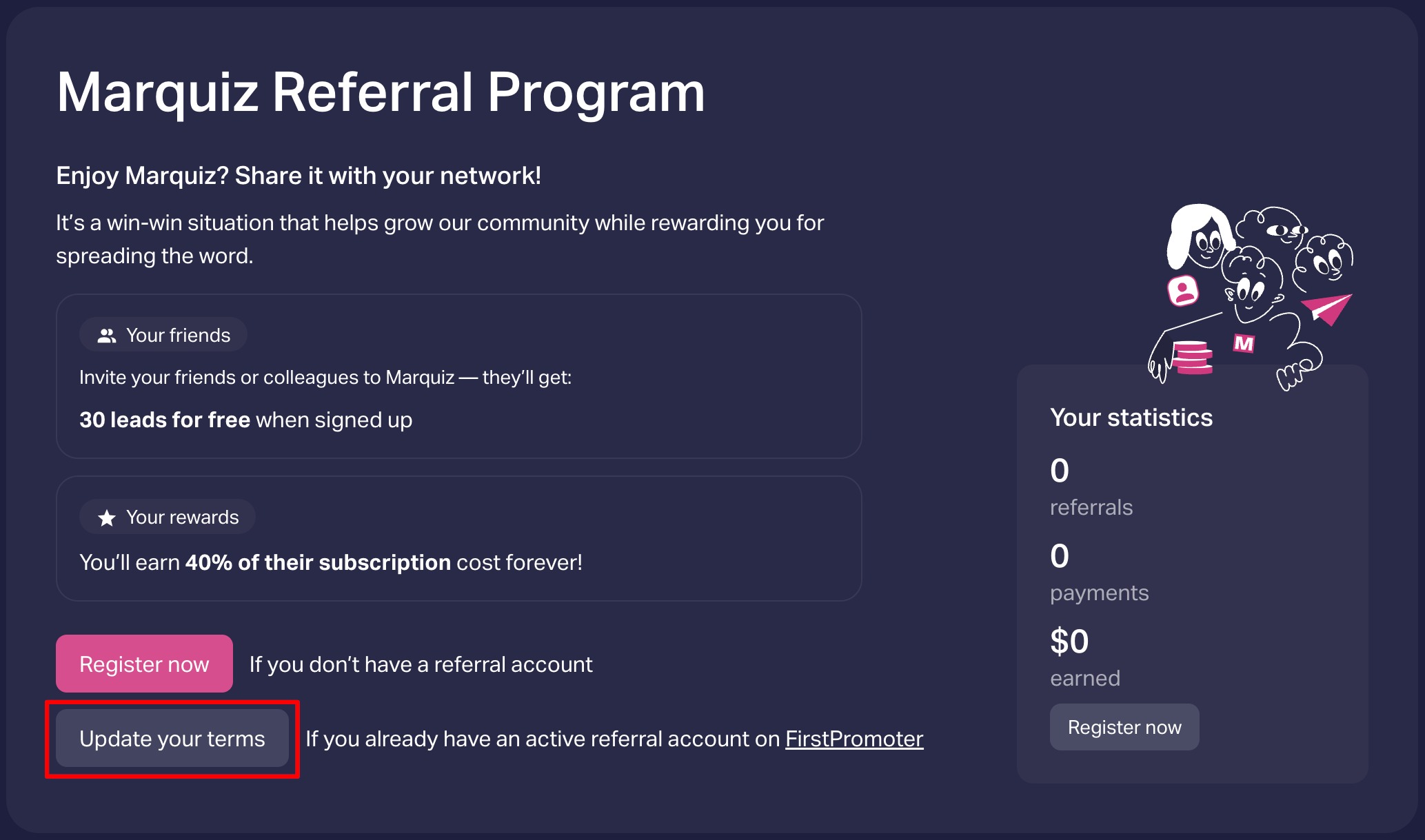Click the pink M logo badge
The width and height of the screenshot is (1425, 840).
point(1244,342)
